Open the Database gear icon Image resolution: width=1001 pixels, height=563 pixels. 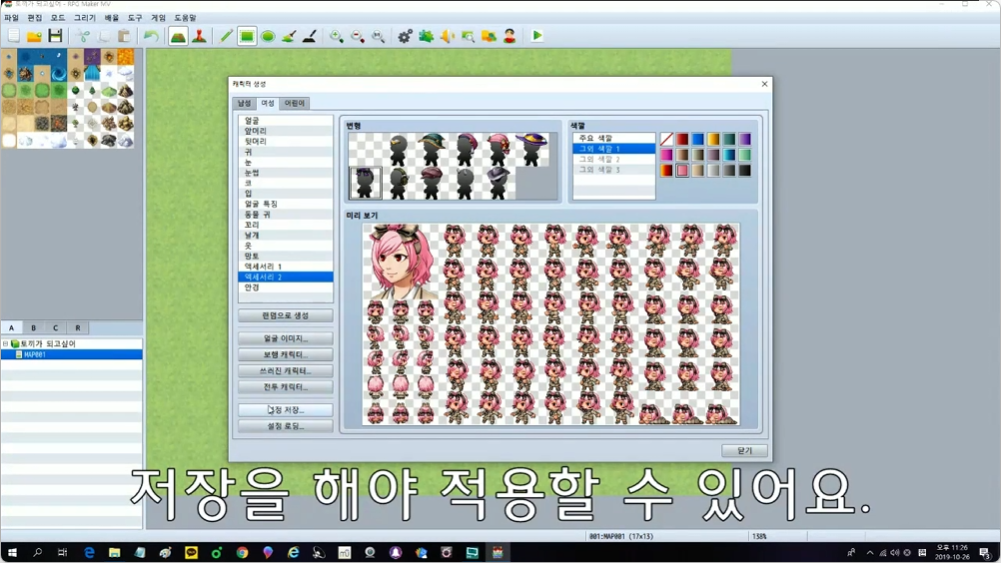405,36
